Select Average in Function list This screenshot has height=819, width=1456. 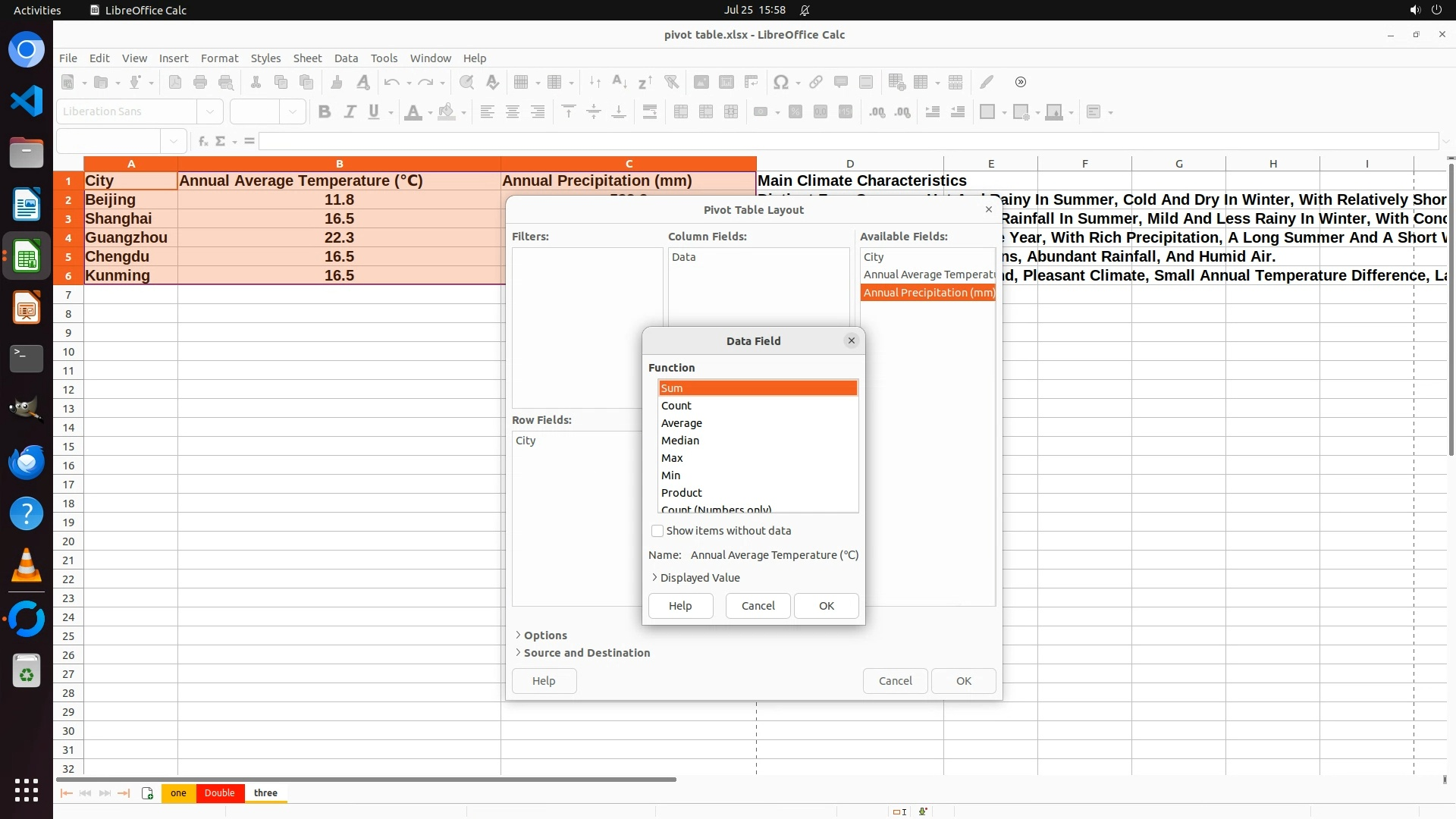[682, 423]
